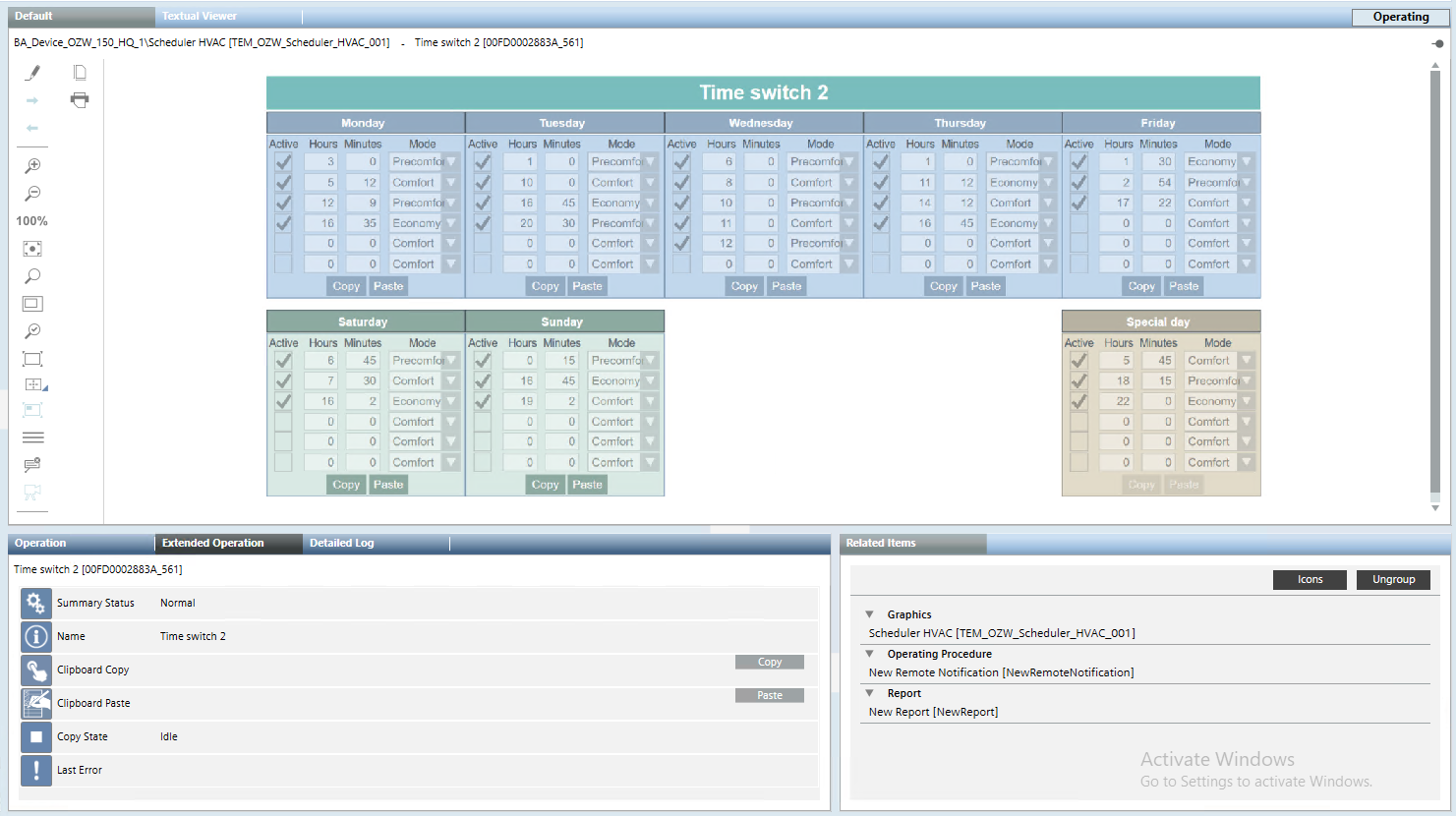Open the Economy mode dropdown under Special day
Viewport: 1456px width, 816px height.
[1248, 400]
